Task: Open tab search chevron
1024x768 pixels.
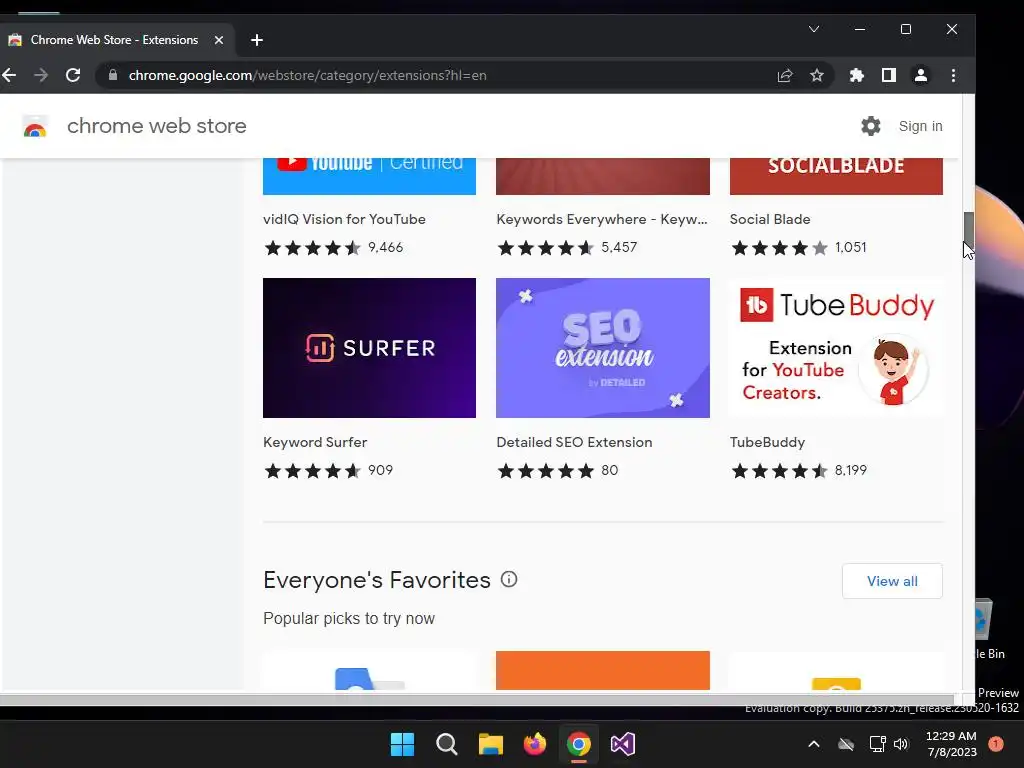Action: (x=814, y=29)
